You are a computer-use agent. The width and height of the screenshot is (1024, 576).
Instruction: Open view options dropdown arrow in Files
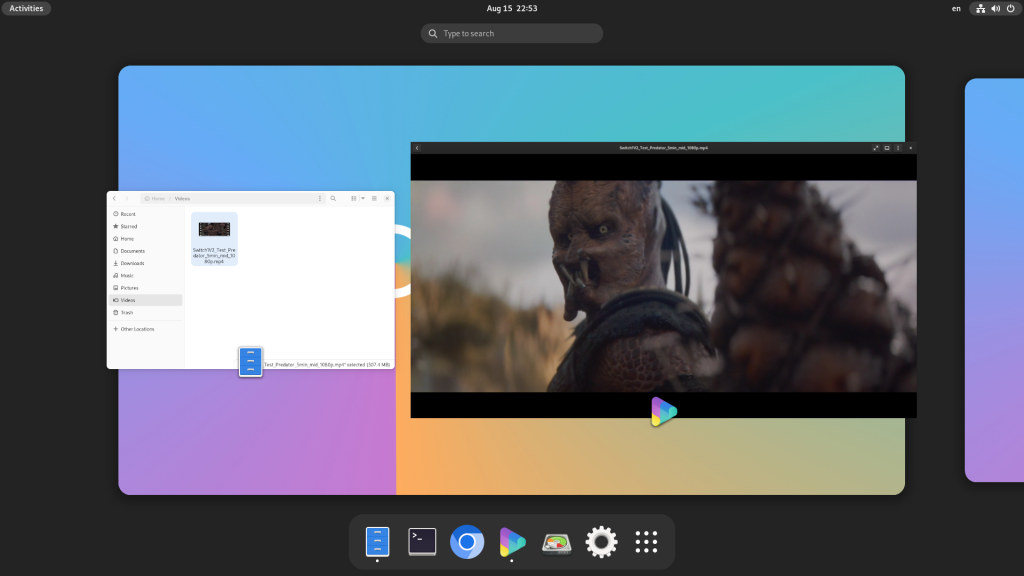click(363, 199)
